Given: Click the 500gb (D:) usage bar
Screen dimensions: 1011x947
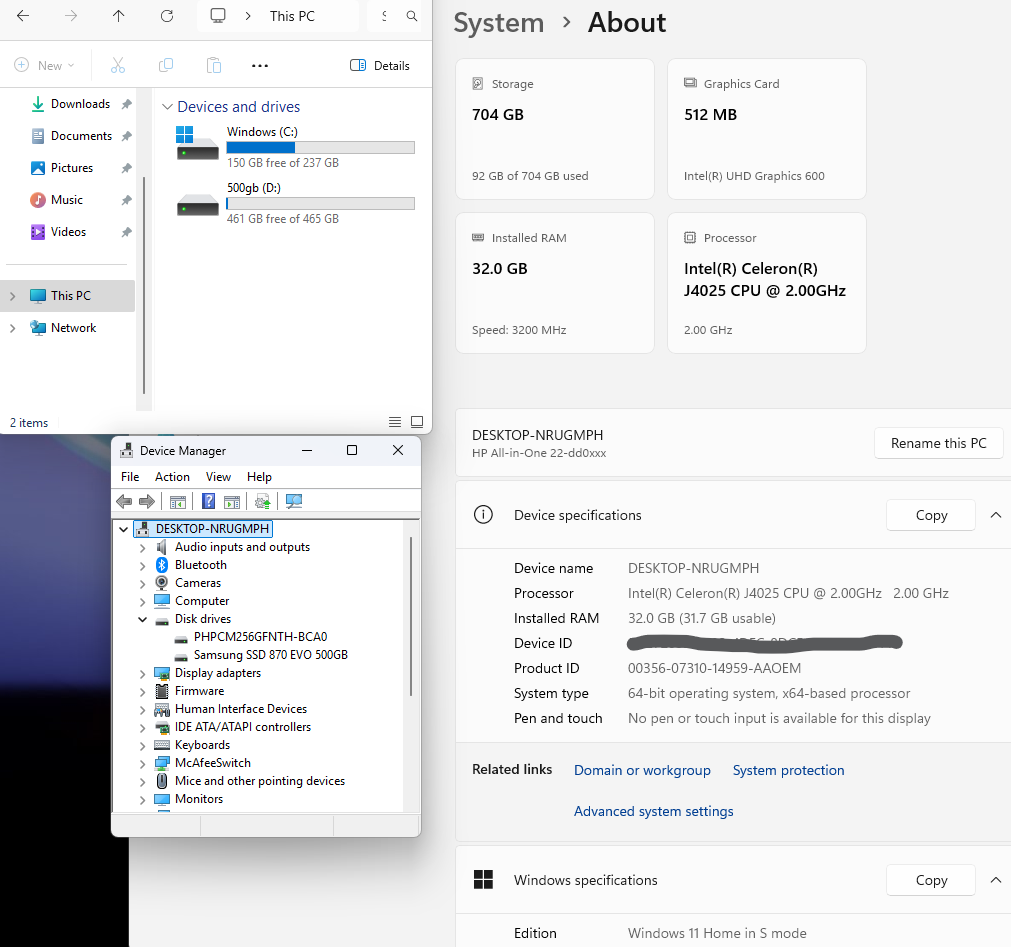Looking at the screenshot, I should (320, 203).
